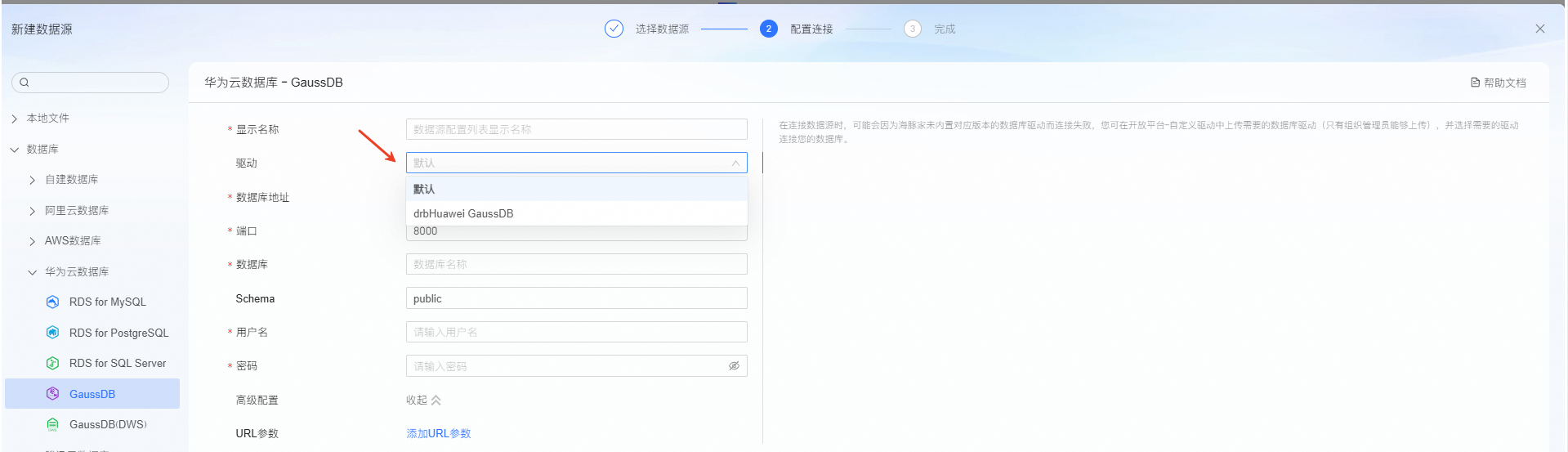Image resolution: width=1568 pixels, height=452 pixels.
Task: Click the RDS for MySQL database icon
Action: (x=53, y=302)
